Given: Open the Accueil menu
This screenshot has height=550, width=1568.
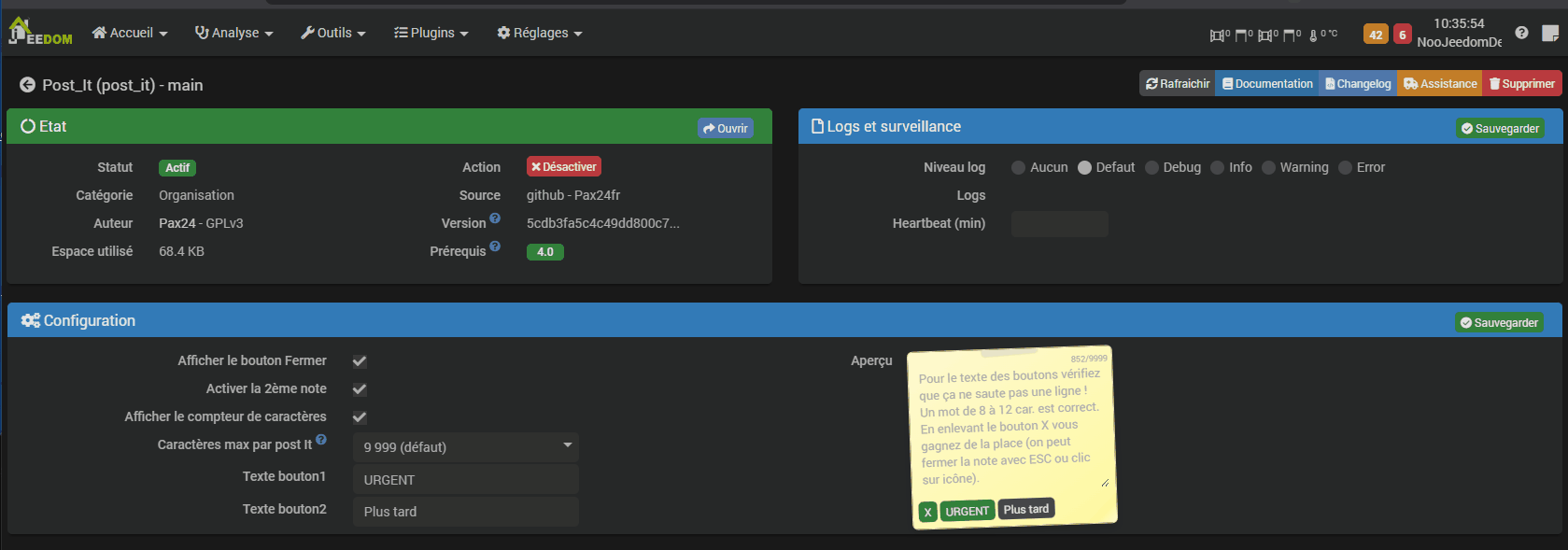Looking at the screenshot, I should pyautogui.click(x=130, y=33).
